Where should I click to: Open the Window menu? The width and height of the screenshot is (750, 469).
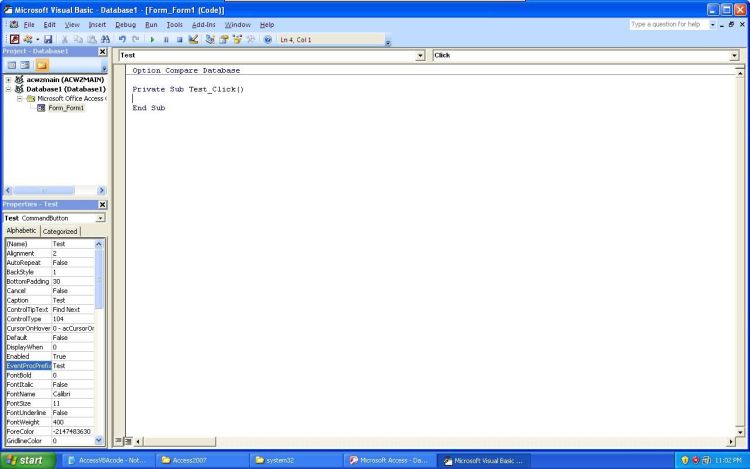coord(238,24)
